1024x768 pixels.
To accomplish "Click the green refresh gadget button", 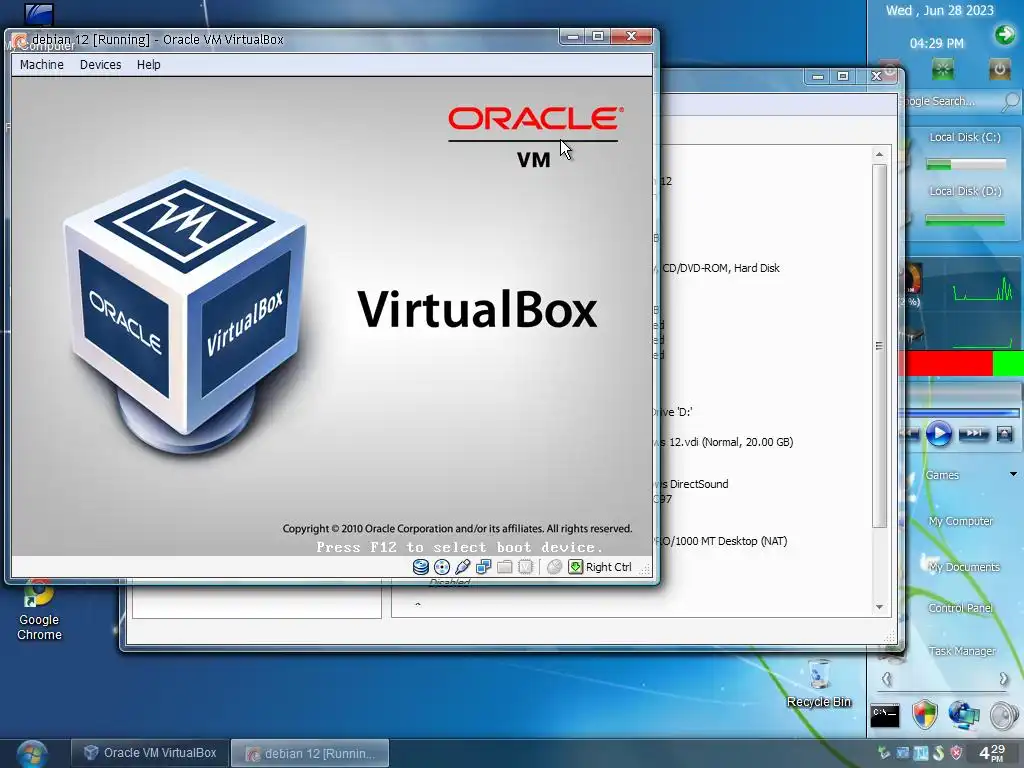I will [x=943, y=69].
